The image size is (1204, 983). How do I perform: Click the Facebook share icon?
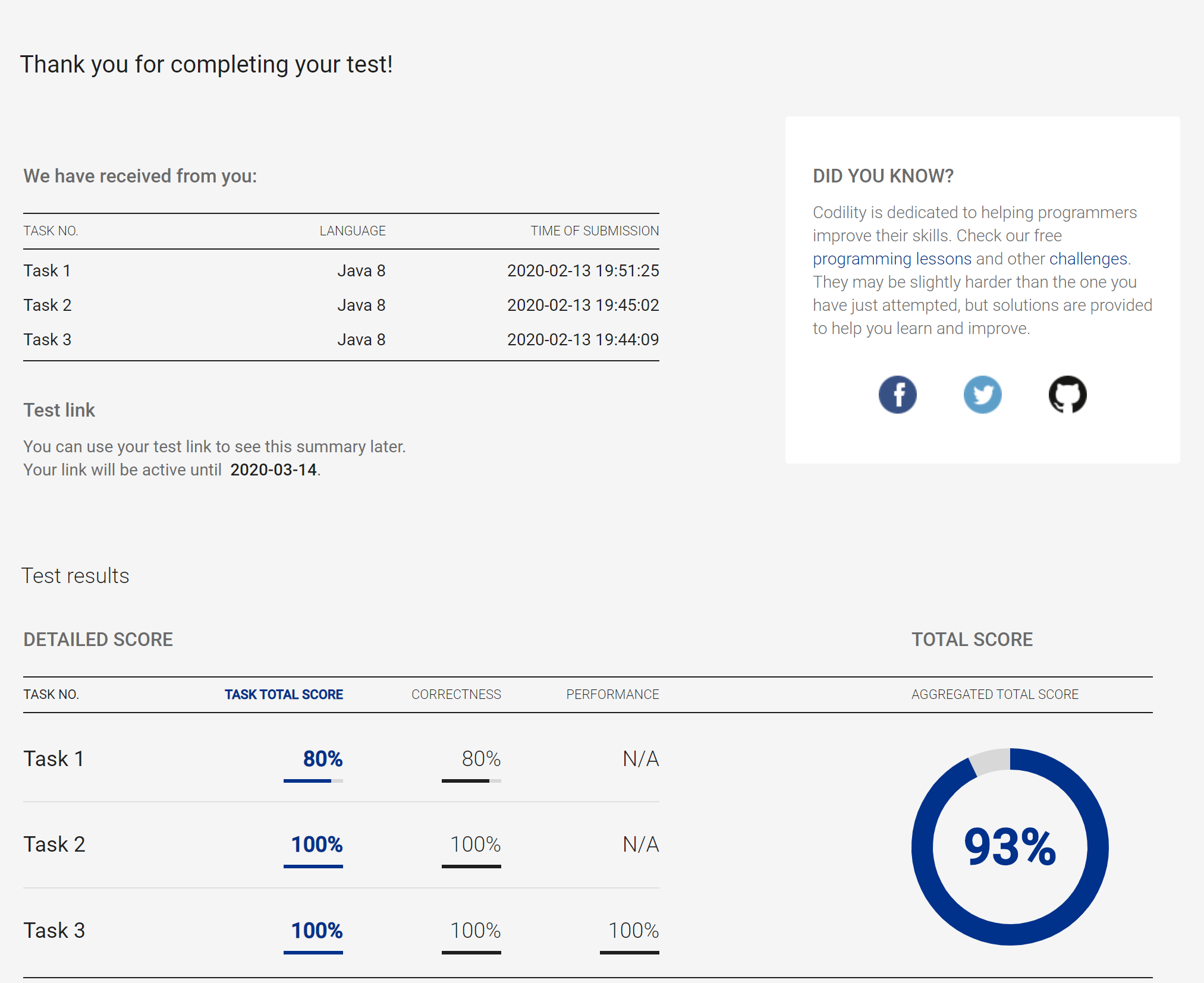pos(897,395)
